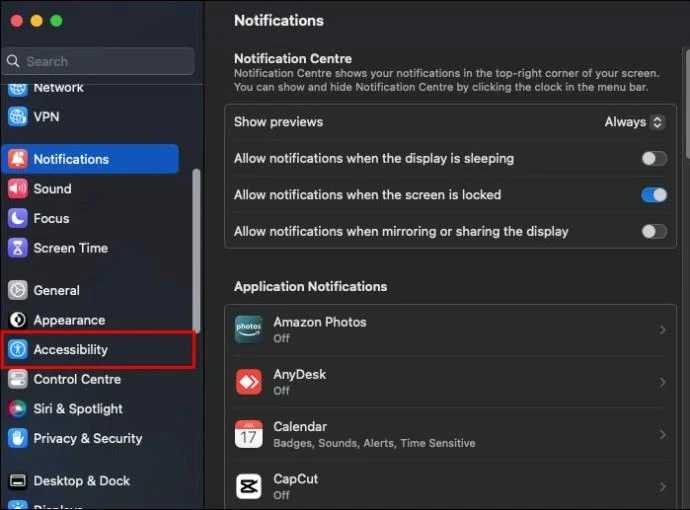Open AnyDesk notification settings
The width and height of the screenshot is (690, 510).
point(450,382)
